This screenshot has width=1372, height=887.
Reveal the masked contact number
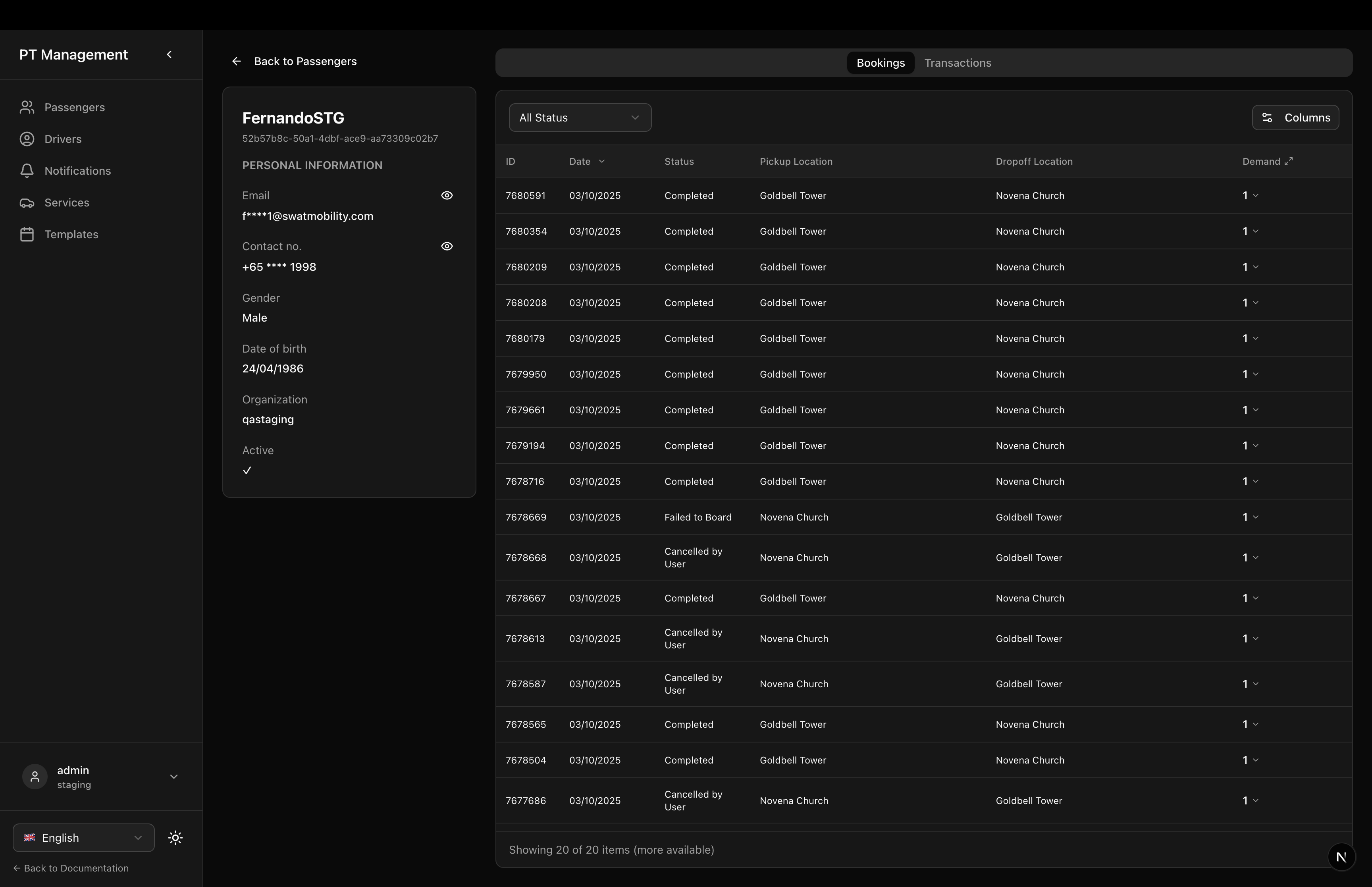click(447, 246)
